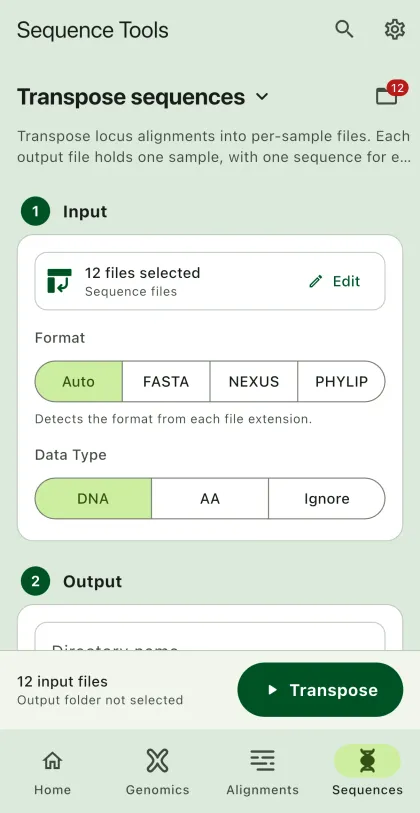Select the Auto format option
This screenshot has width=420, height=813.
(x=79, y=382)
